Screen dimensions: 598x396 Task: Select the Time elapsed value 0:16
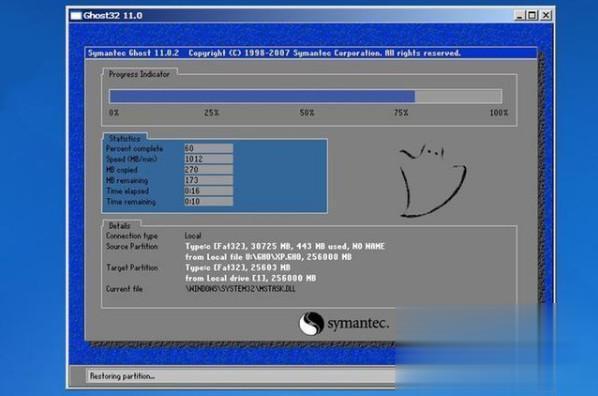[x=208, y=191]
